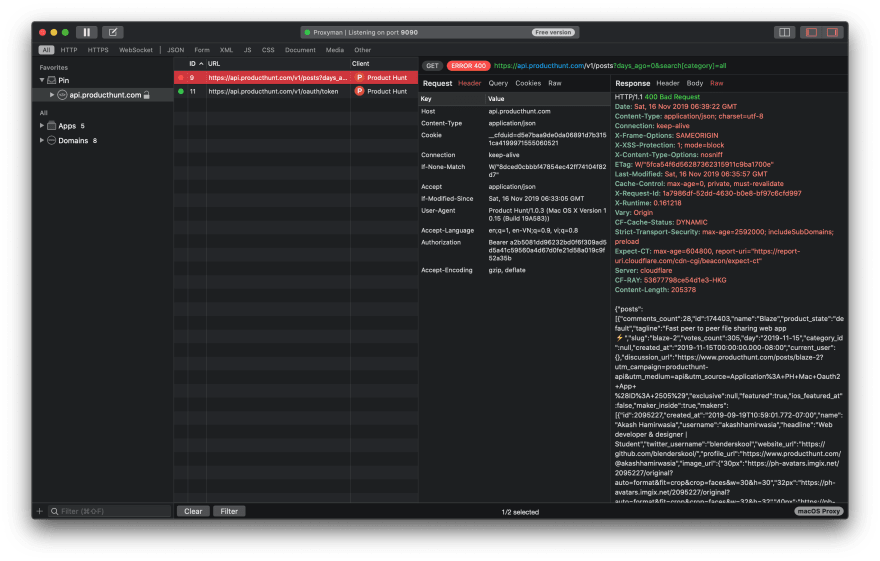Click the Product Hunt icon in row 11

[x=359, y=91]
